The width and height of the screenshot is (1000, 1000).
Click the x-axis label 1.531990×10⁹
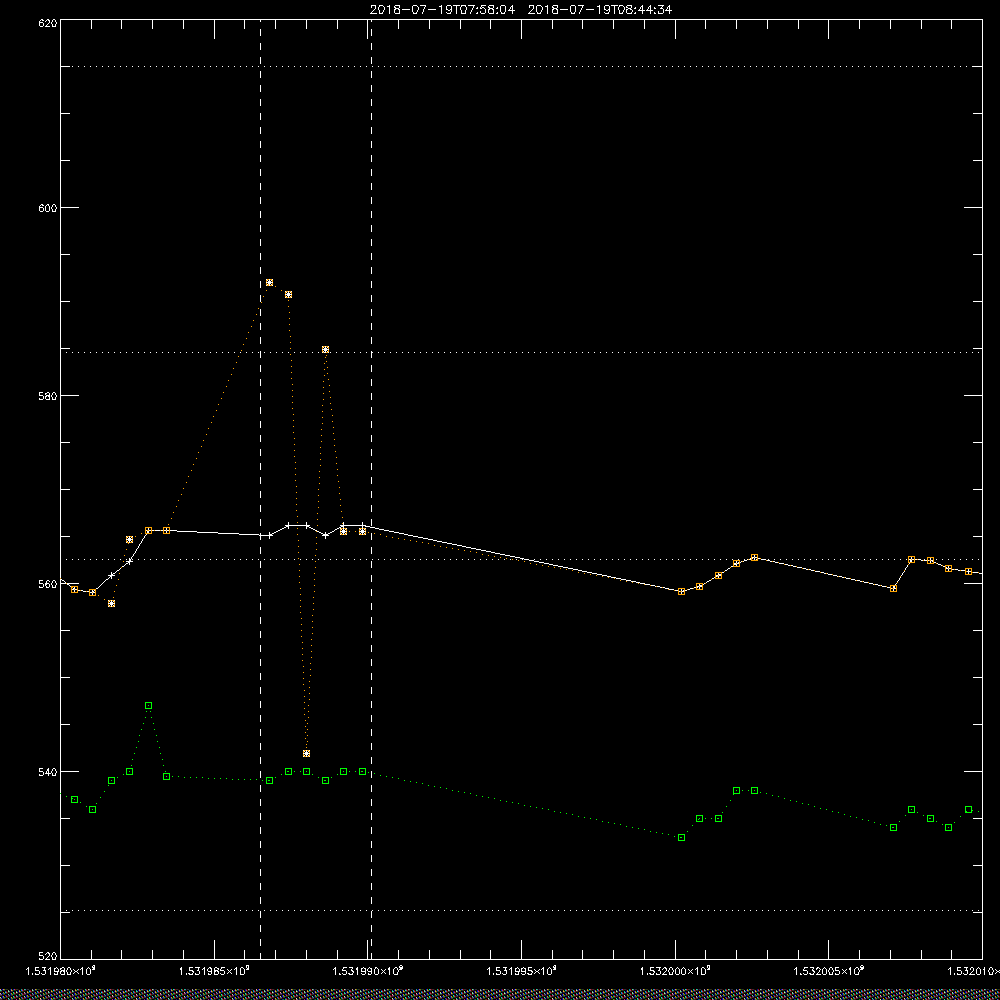tap(368, 971)
